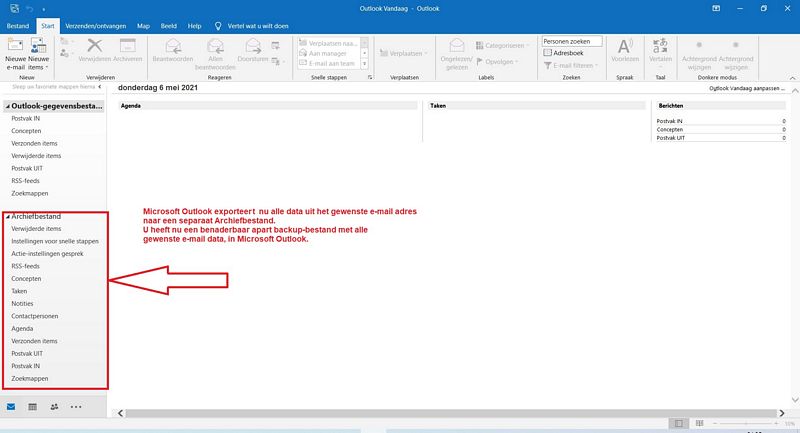
Task: Open the People view icon
Action: pyautogui.click(x=54, y=407)
